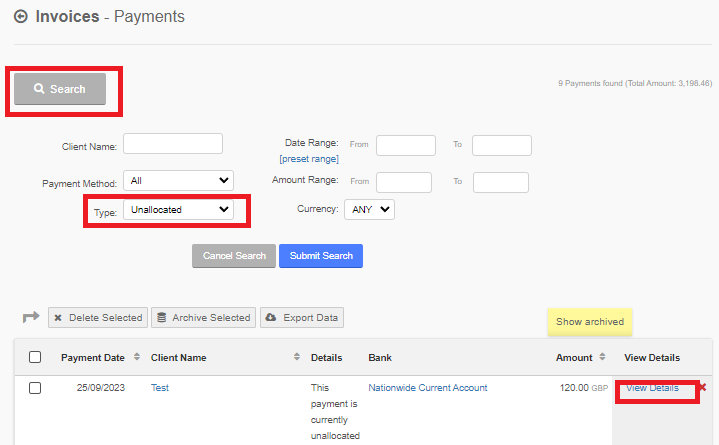Click Delete Selected button

pyautogui.click(x=98, y=317)
